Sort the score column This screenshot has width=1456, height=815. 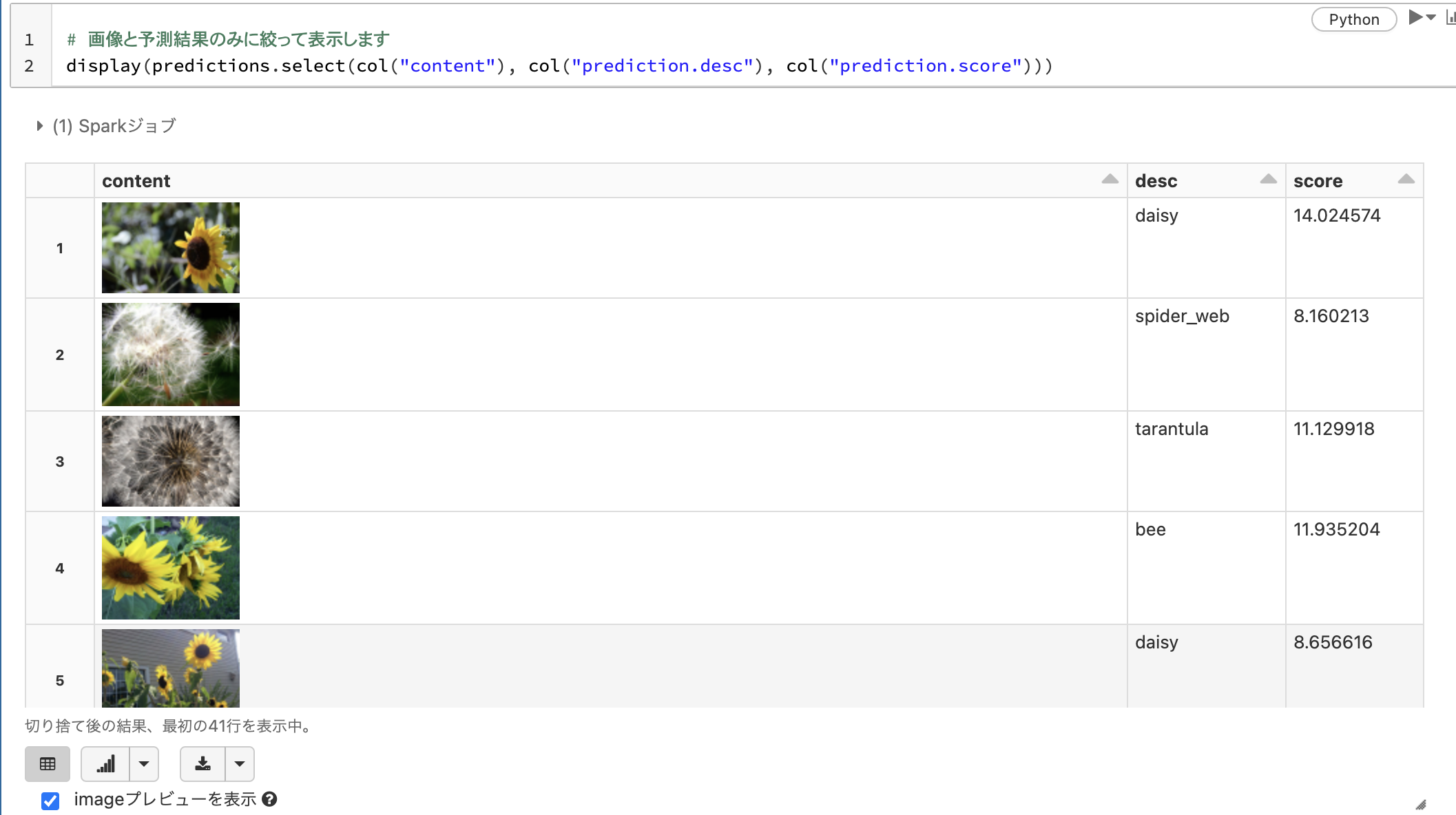[1406, 178]
